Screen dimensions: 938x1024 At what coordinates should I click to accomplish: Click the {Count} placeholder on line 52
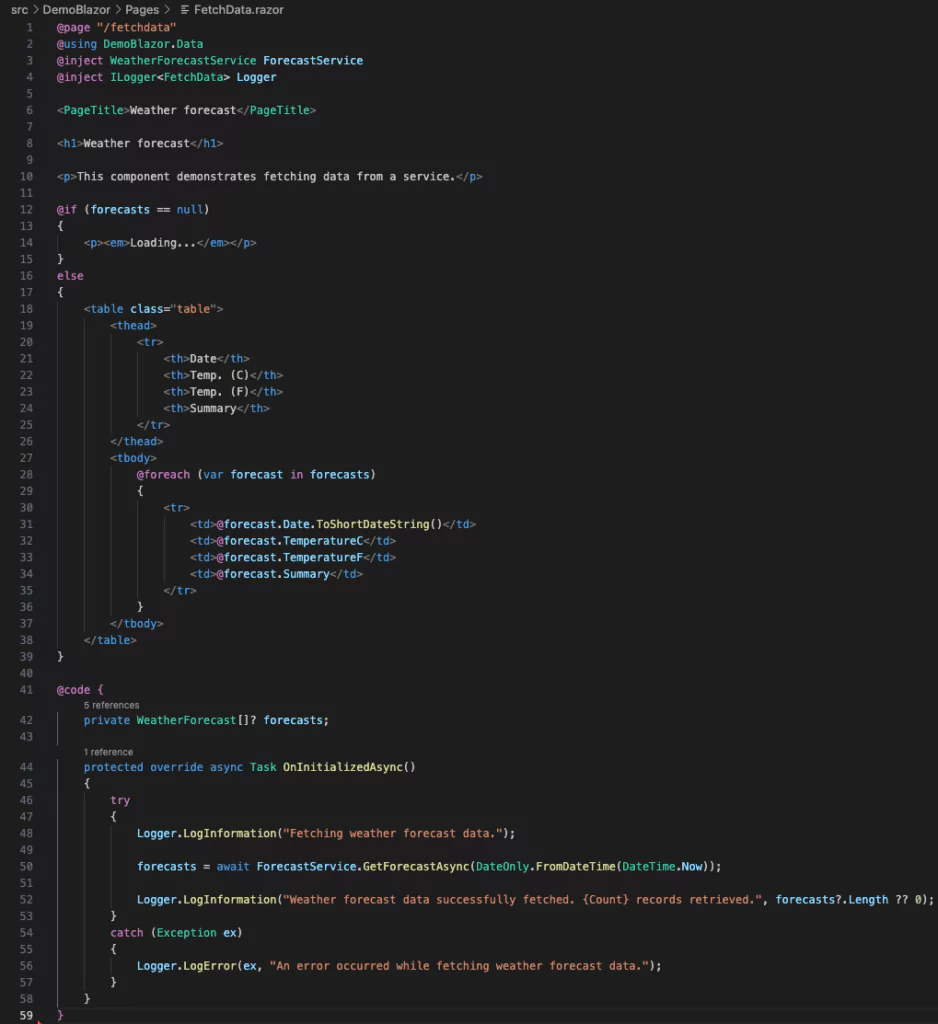point(606,900)
